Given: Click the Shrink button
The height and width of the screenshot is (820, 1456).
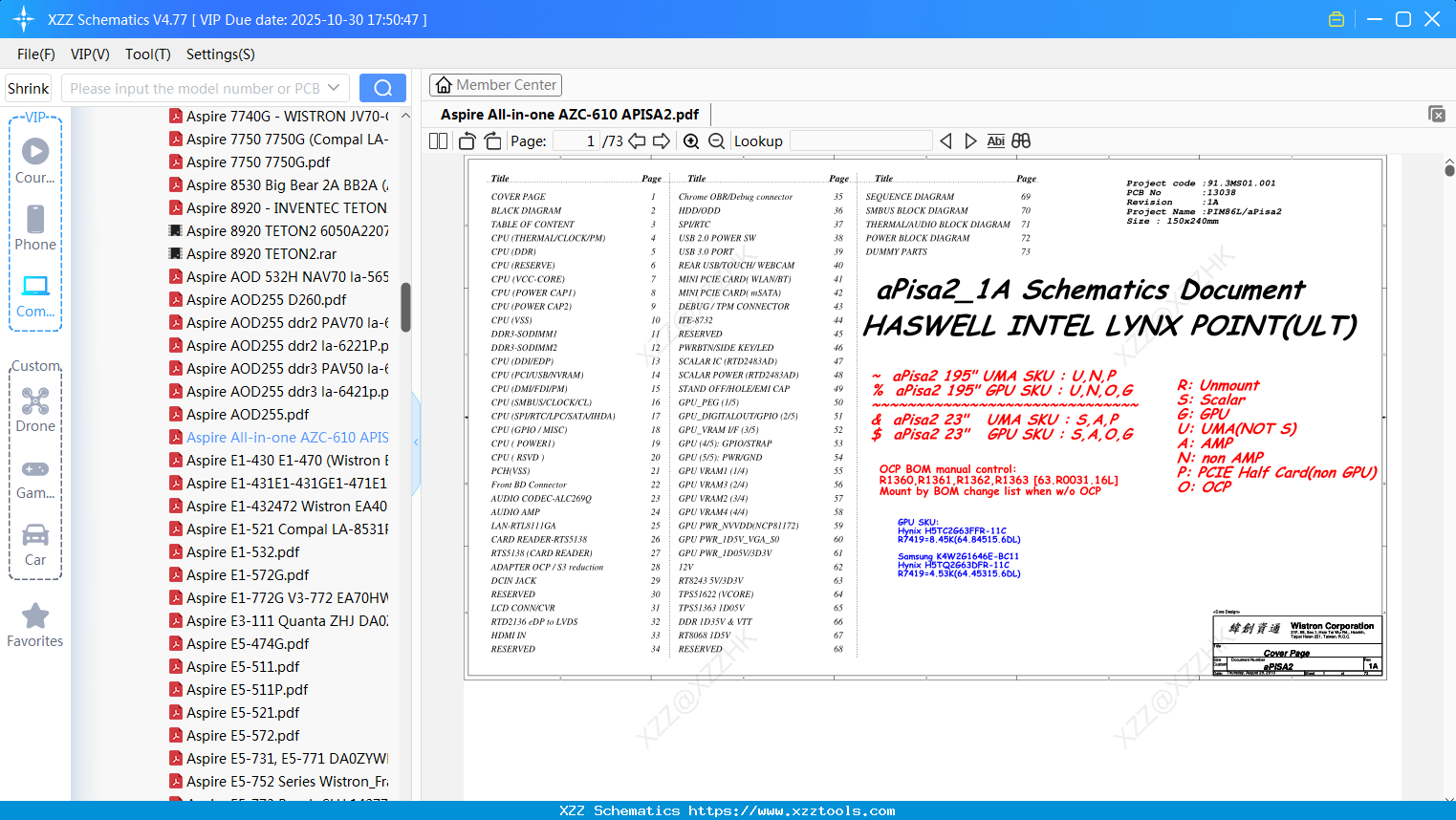Looking at the screenshot, I should click(x=29, y=88).
